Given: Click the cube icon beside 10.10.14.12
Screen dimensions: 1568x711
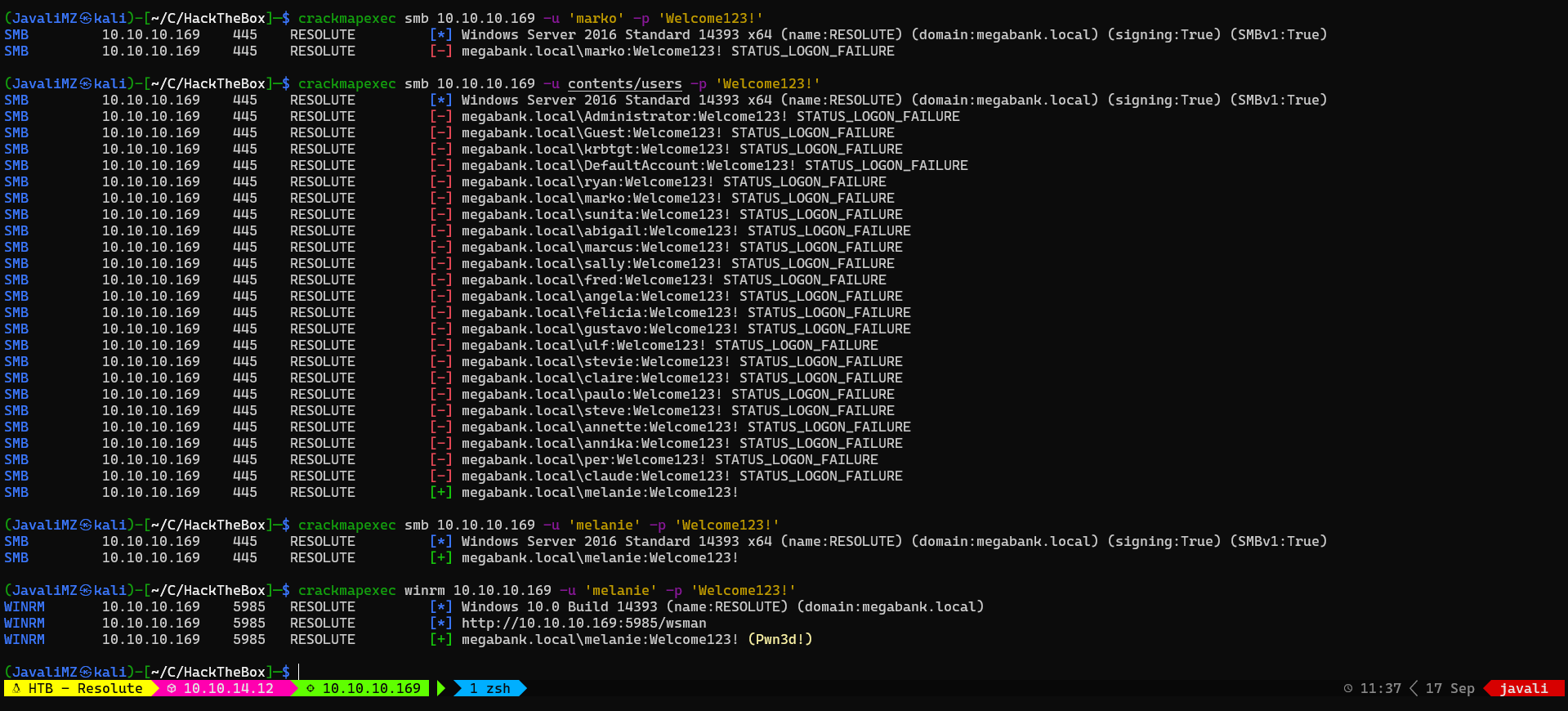Looking at the screenshot, I should (172, 688).
